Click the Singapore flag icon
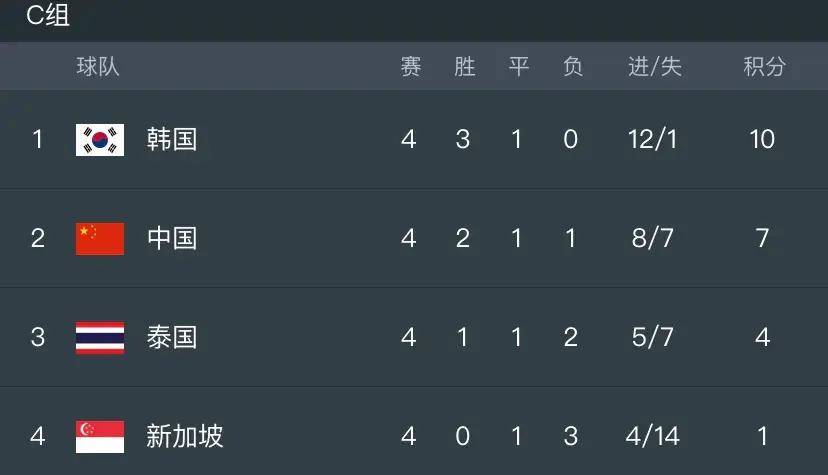The height and width of the screenshot is (475, 828). coord(100,436)
